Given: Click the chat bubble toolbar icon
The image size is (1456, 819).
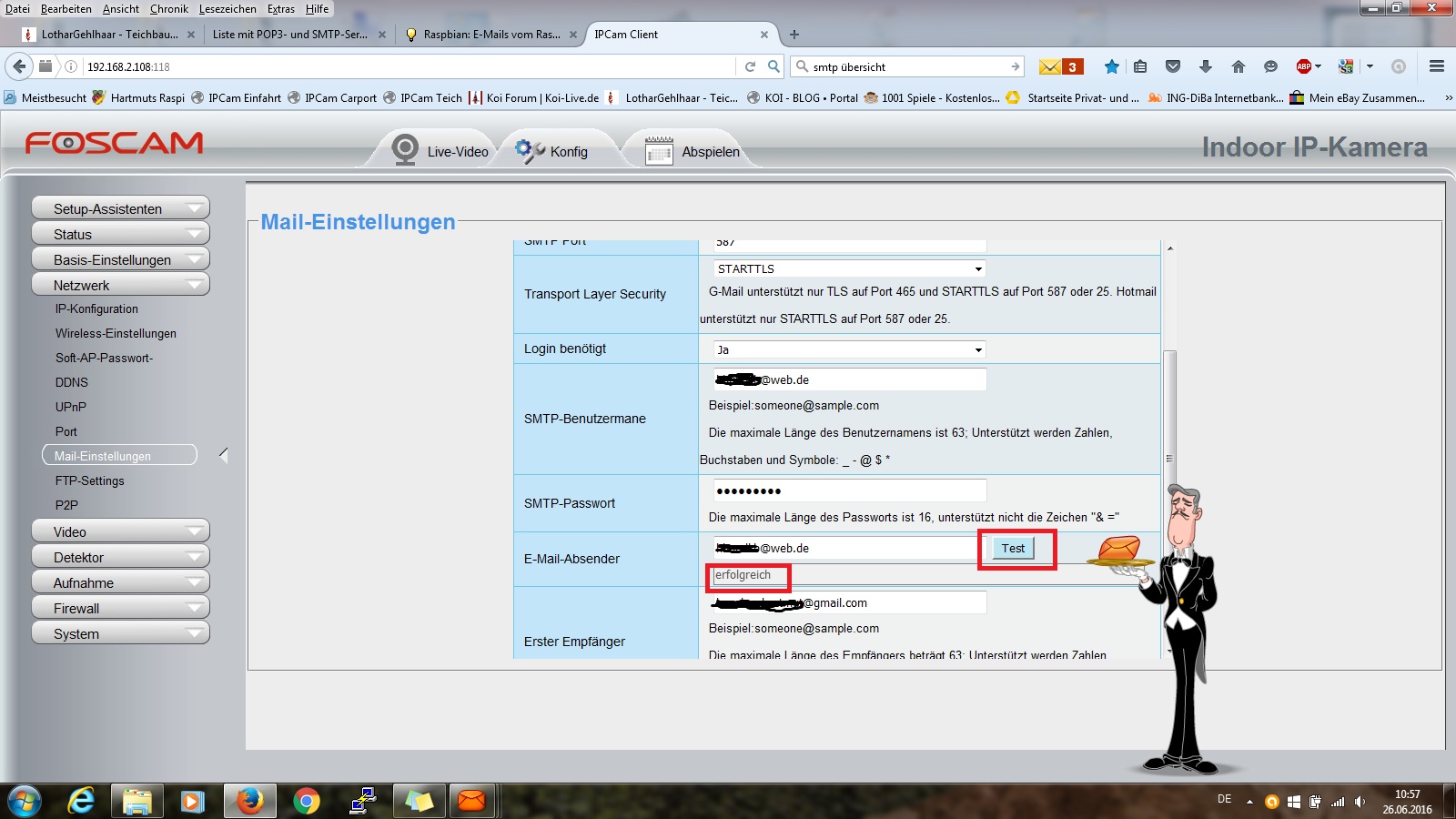Looking at the screenshot, I should [1271, 66].
